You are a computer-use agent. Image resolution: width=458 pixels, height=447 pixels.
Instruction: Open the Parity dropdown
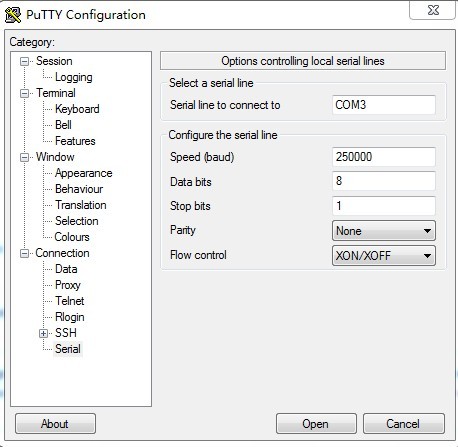click(x=384, y=231)
